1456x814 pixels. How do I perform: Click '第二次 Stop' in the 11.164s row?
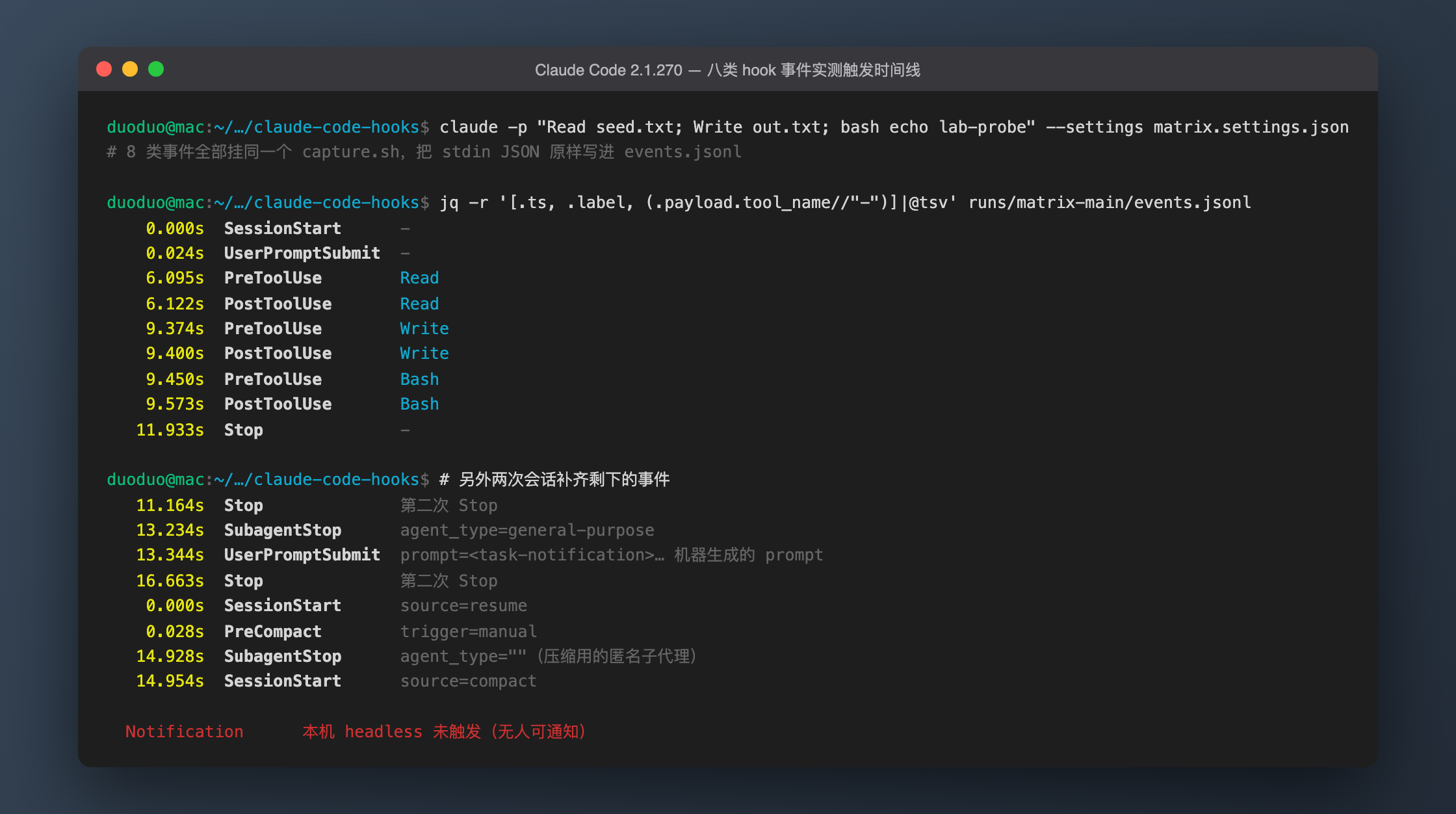coord(448,505)
